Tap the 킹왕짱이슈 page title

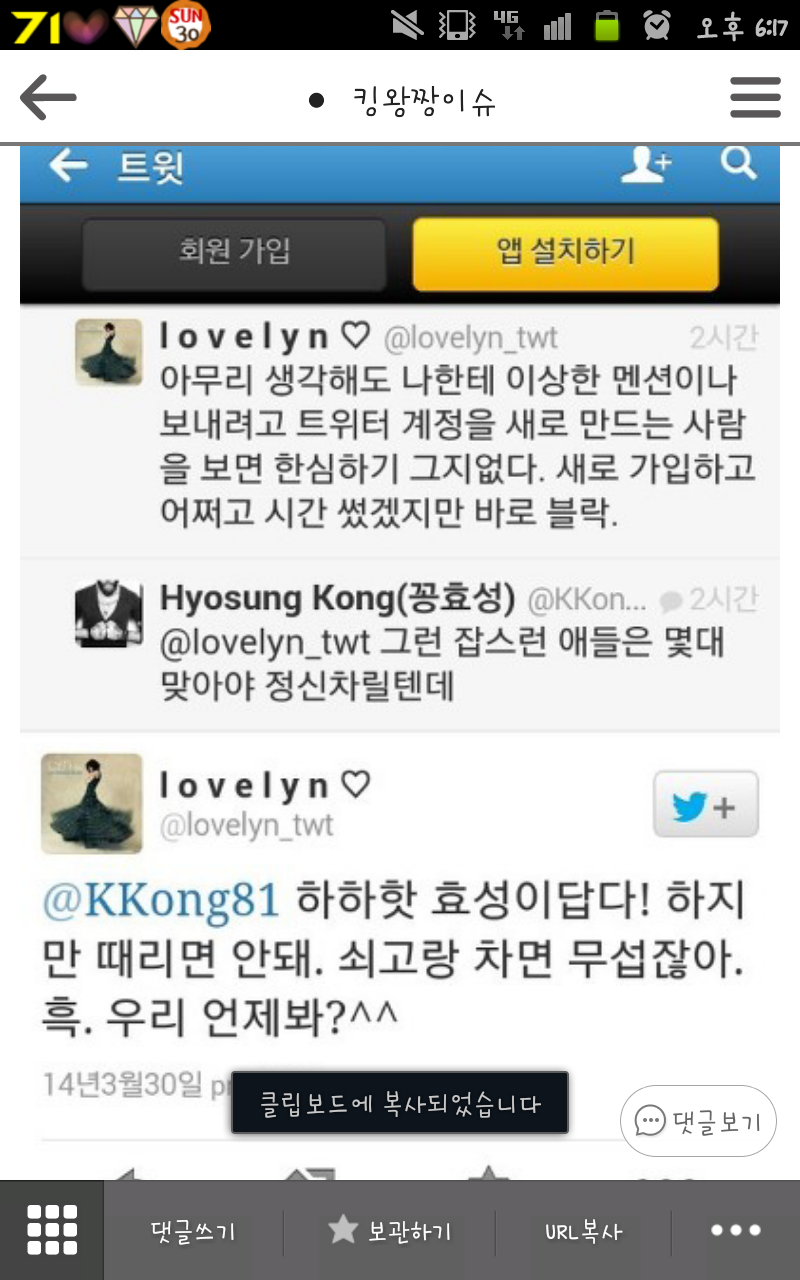pyautogui.click(x=424, y=100)
